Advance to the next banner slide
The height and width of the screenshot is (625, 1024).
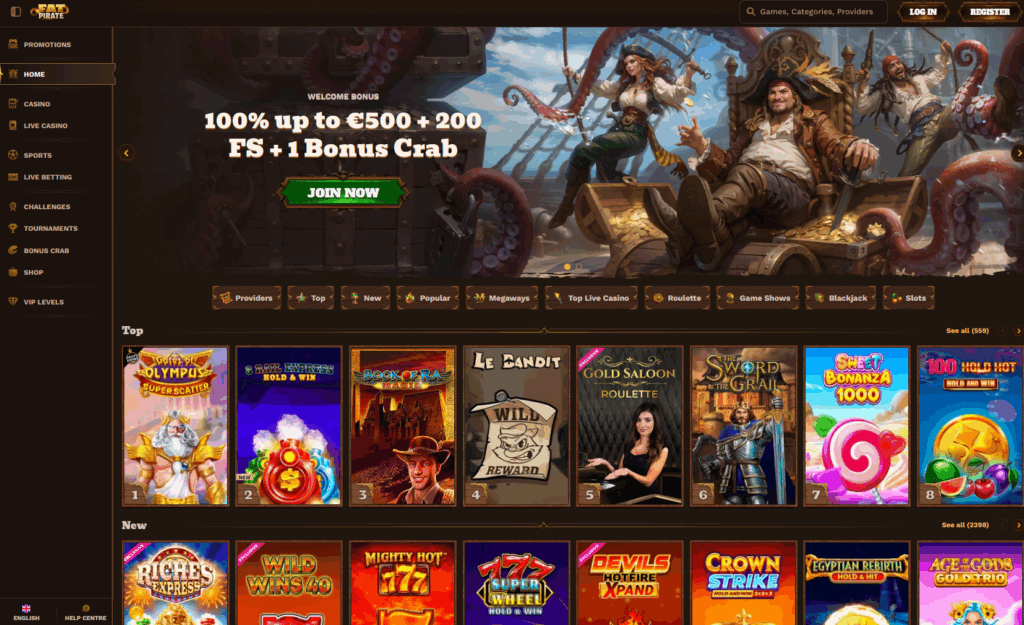(1017, 153)
